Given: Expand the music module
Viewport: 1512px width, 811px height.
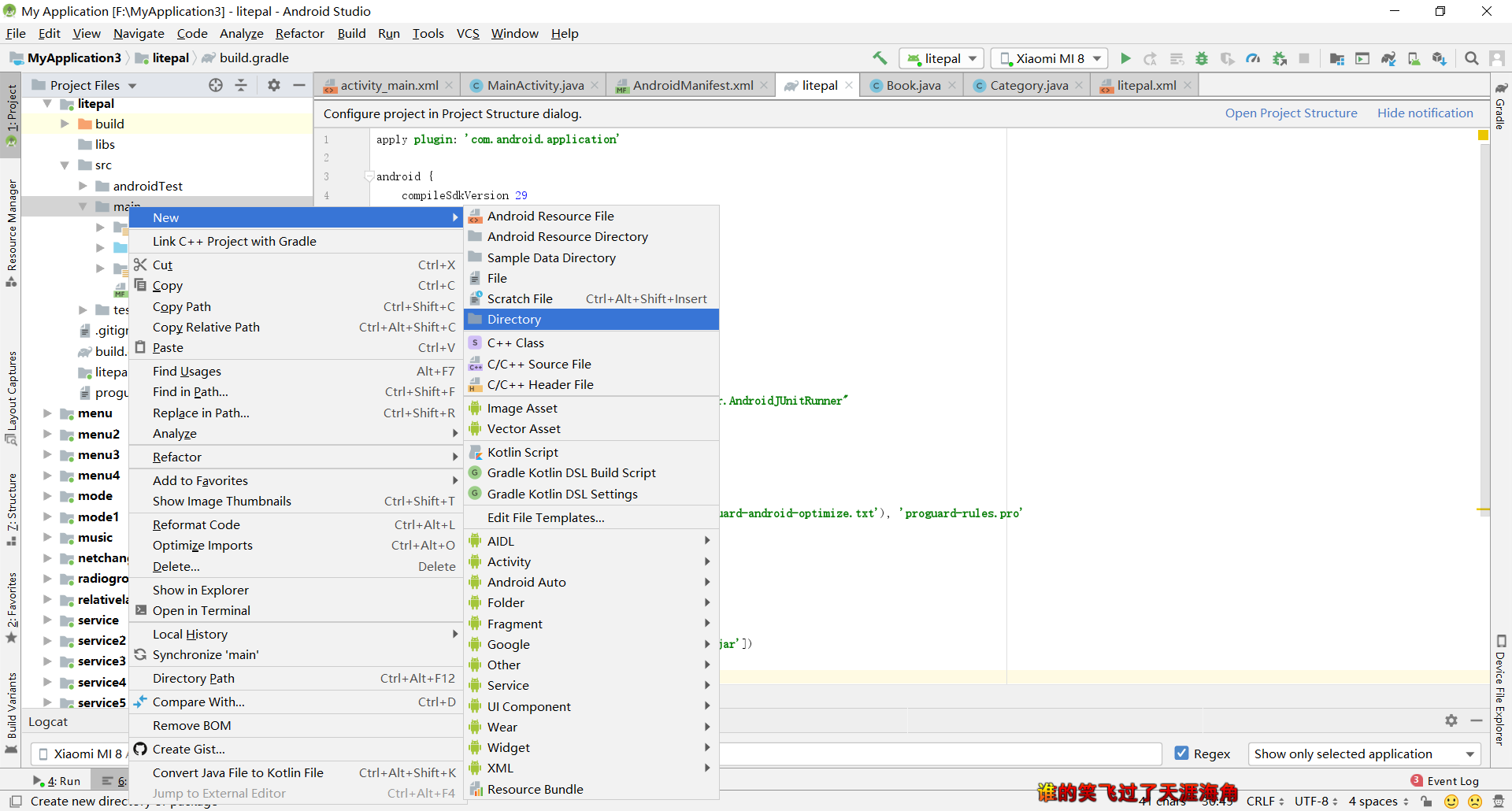Looking at the screenshot, I should [x=47, y=537].
